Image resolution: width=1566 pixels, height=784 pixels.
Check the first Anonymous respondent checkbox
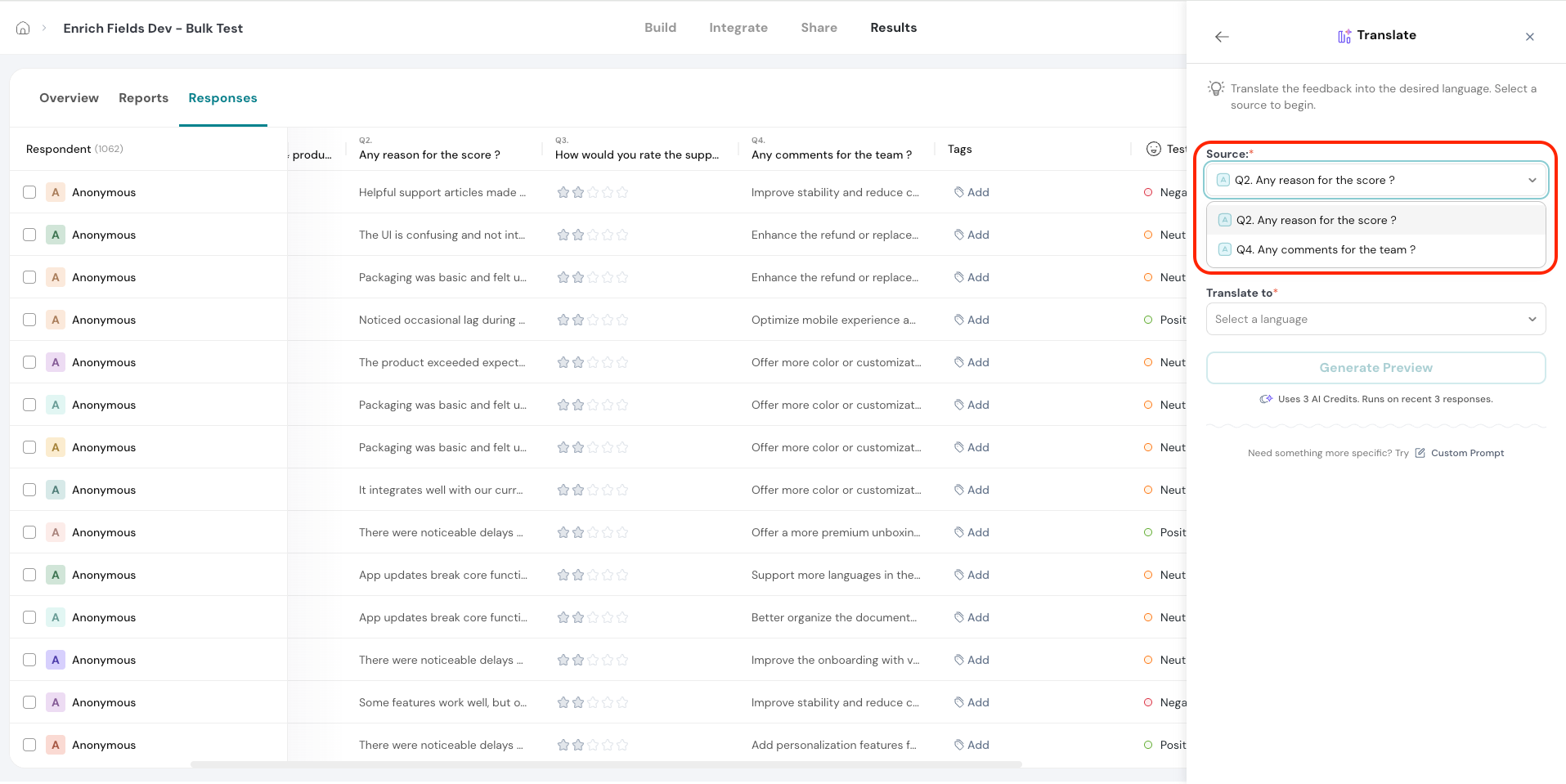(29, 192)
